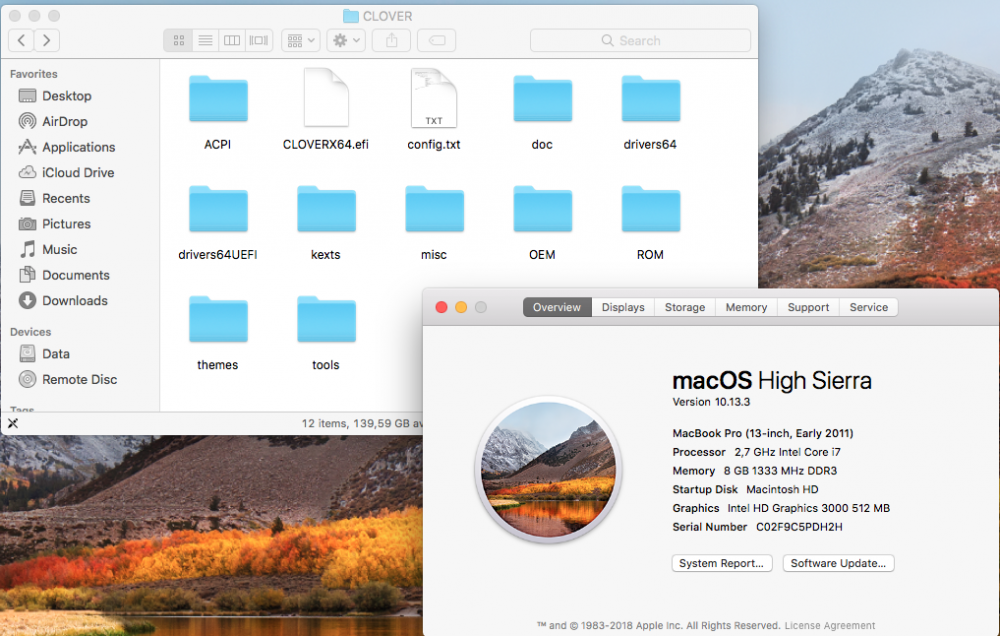Switch to the Support tab
Image resolution: width=1000 pixels, height=636 pixels.
(808, 307)
